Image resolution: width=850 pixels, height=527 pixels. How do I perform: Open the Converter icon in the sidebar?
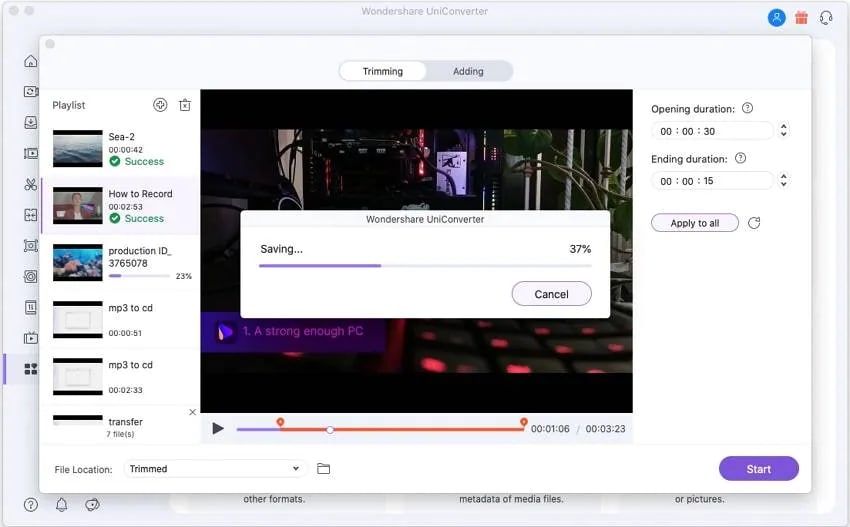pyautogui.click(x=31, y=92)
